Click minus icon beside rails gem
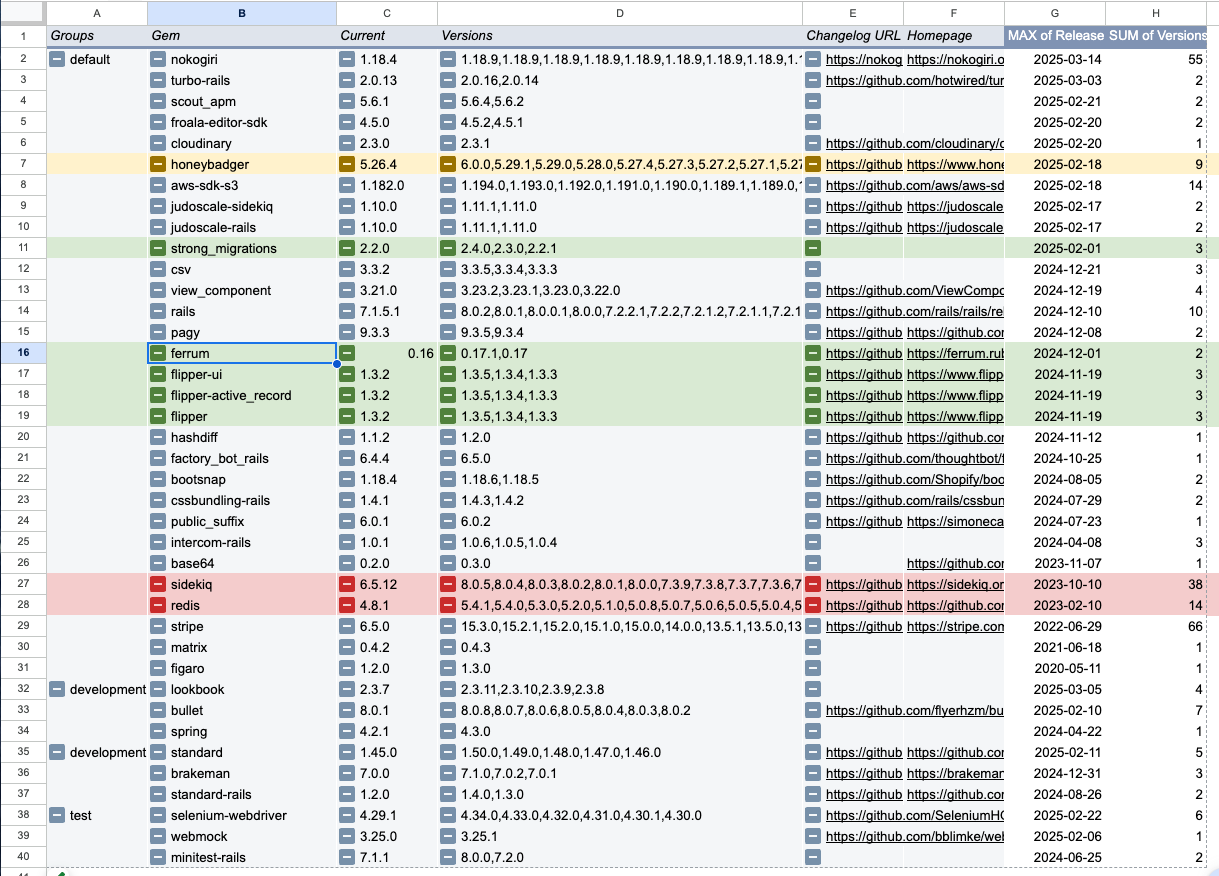 pos(158,312)
